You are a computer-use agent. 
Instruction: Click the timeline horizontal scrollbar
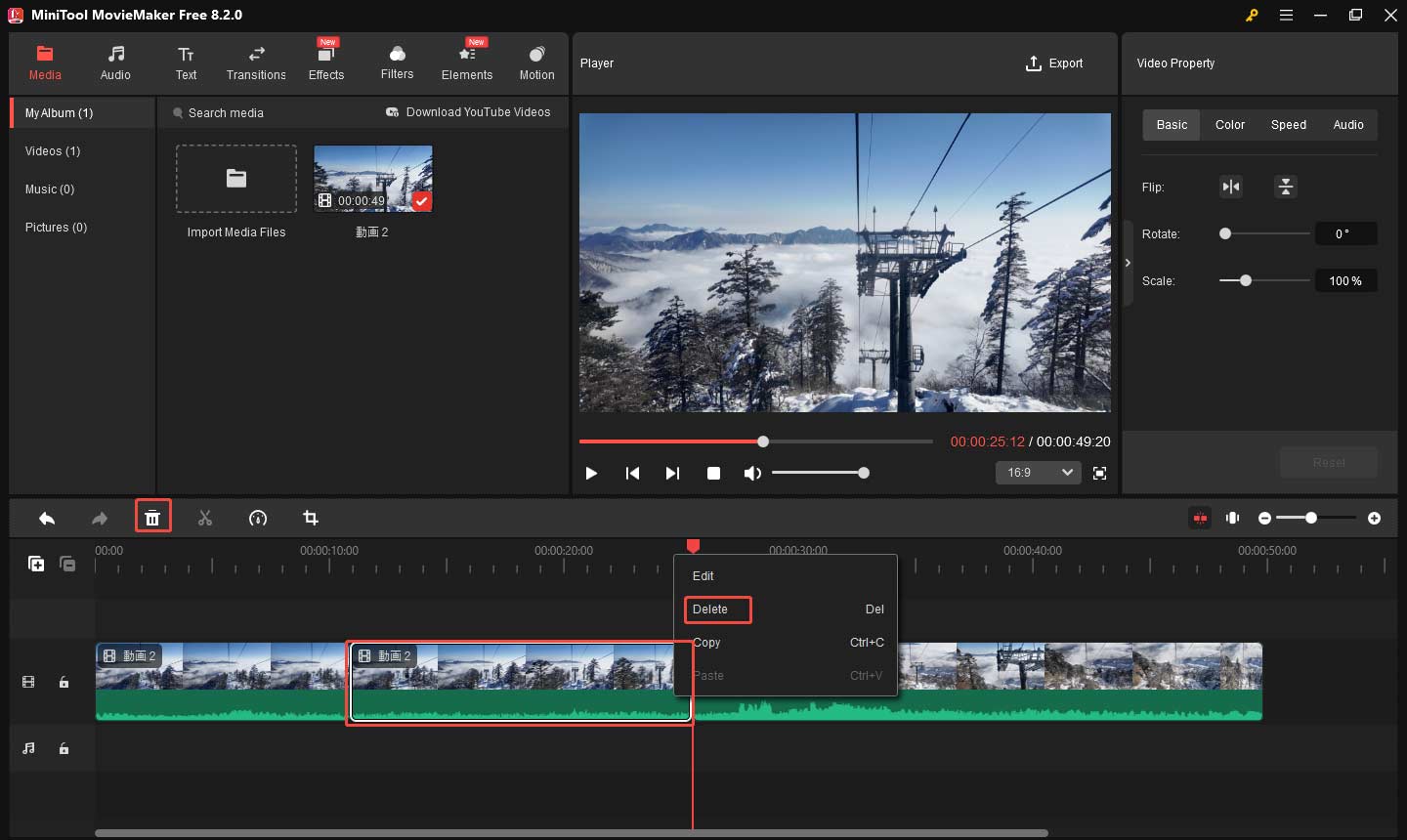click(572, 833)
